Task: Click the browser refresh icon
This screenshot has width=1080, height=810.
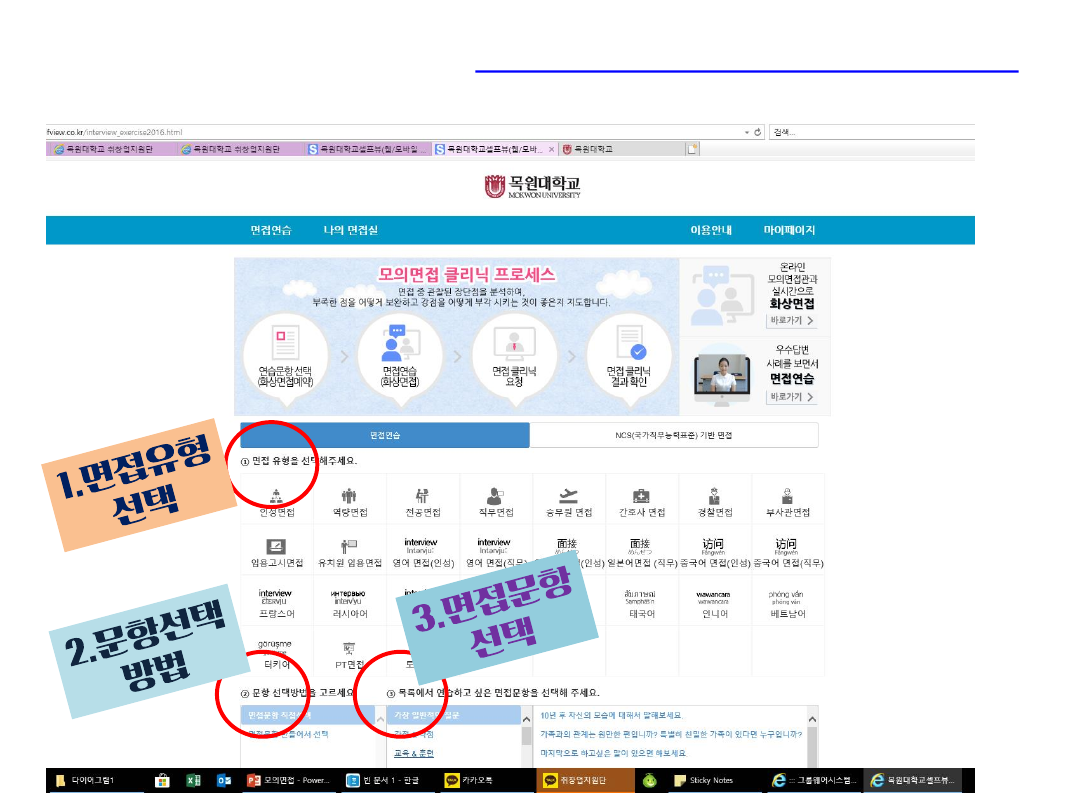Action: (x=758, y=132)
